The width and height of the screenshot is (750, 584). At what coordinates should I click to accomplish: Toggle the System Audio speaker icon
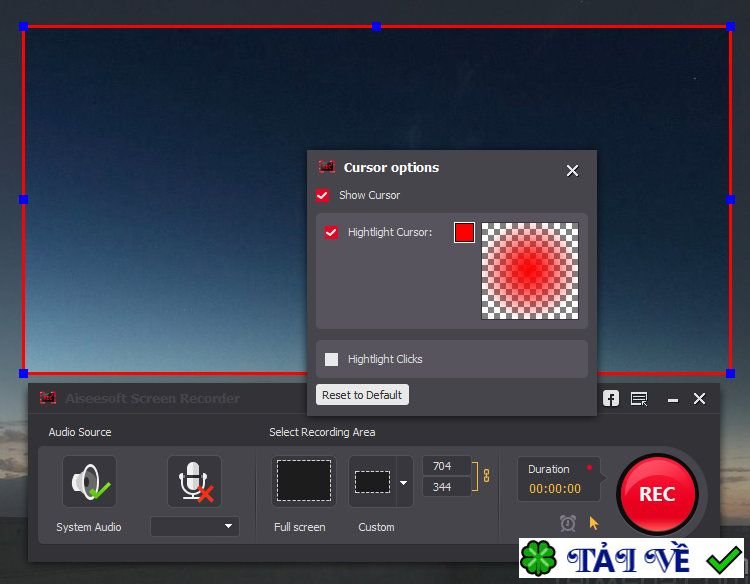pos(89,482)
